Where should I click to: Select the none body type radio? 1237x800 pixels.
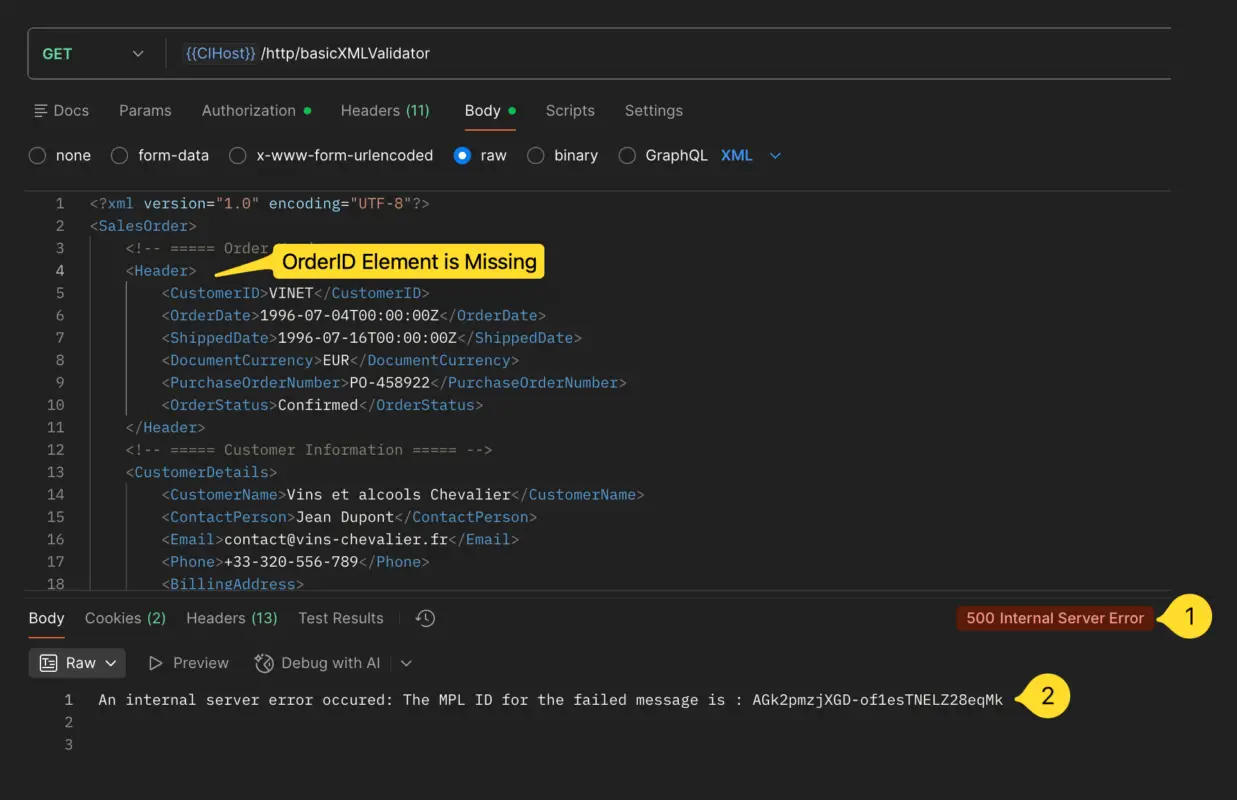click(x=37, y=156)
